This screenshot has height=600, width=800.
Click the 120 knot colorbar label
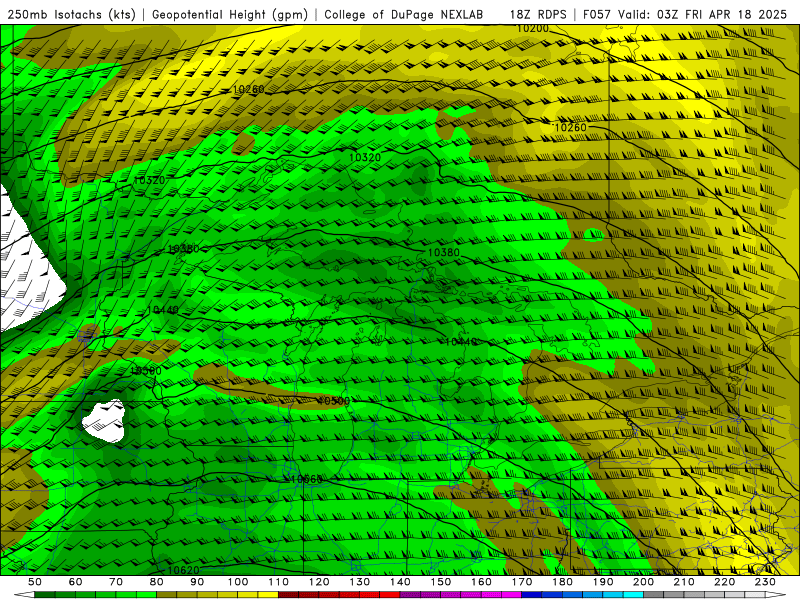coord(319,582)
